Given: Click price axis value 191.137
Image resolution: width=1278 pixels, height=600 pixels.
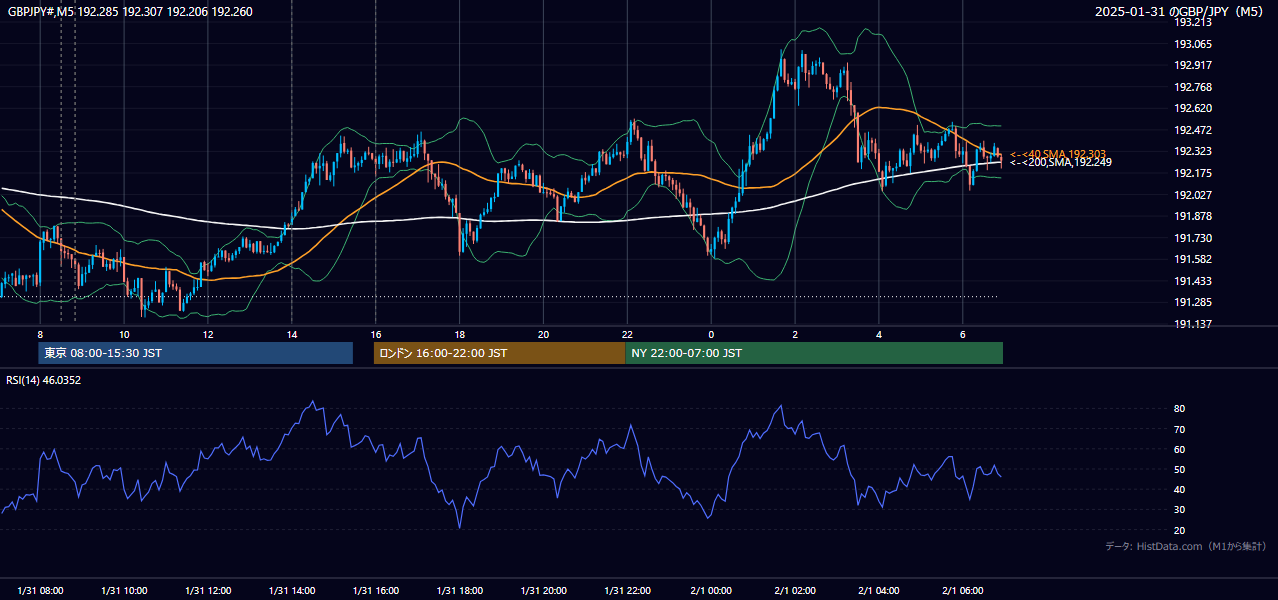Looking at the screenshot, I should tap(1193, 324).
